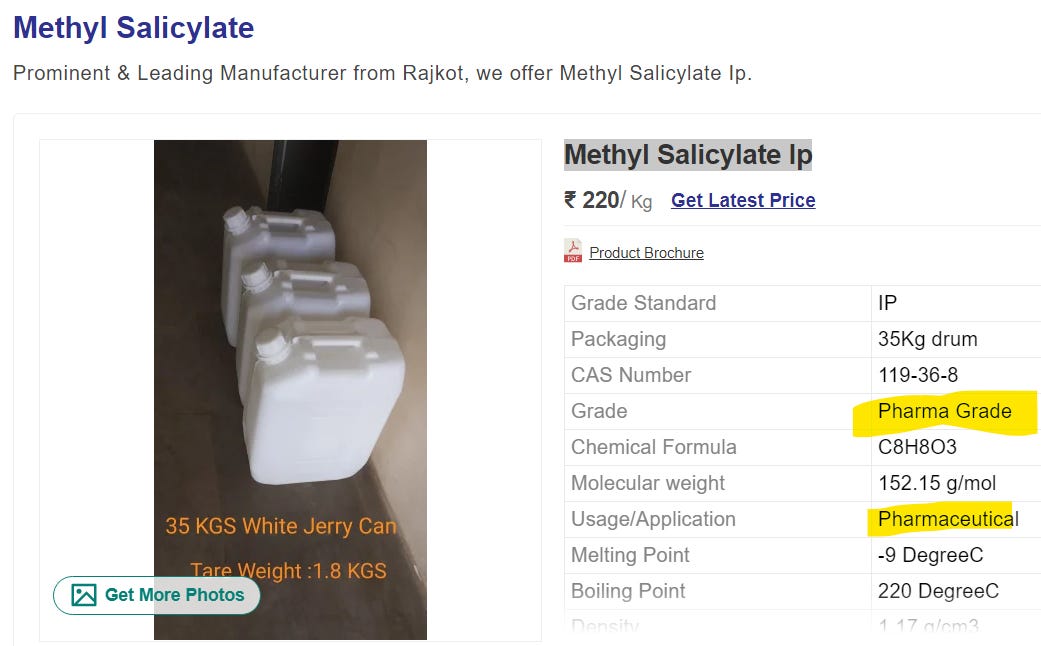The image size is (1041, 646).
Task: Click the picture icon in Get More Photos
Action: (84, 595)
